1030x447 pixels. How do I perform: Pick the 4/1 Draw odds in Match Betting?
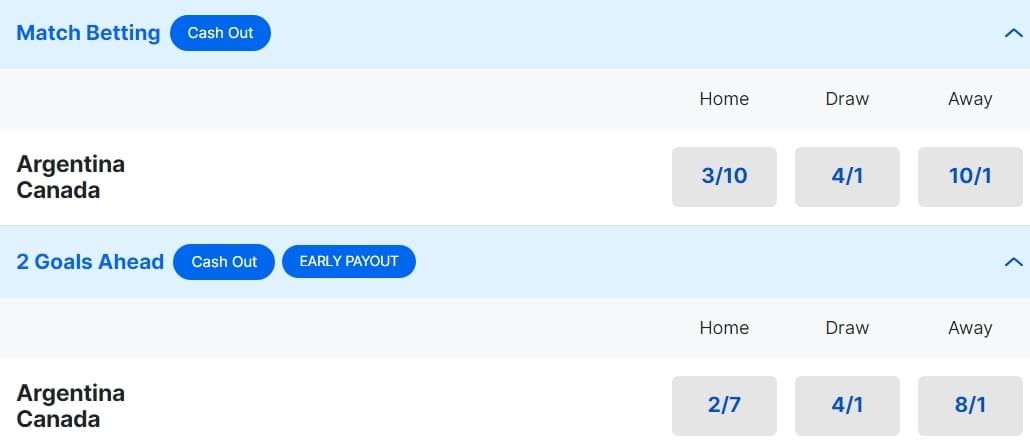(847, 177)
